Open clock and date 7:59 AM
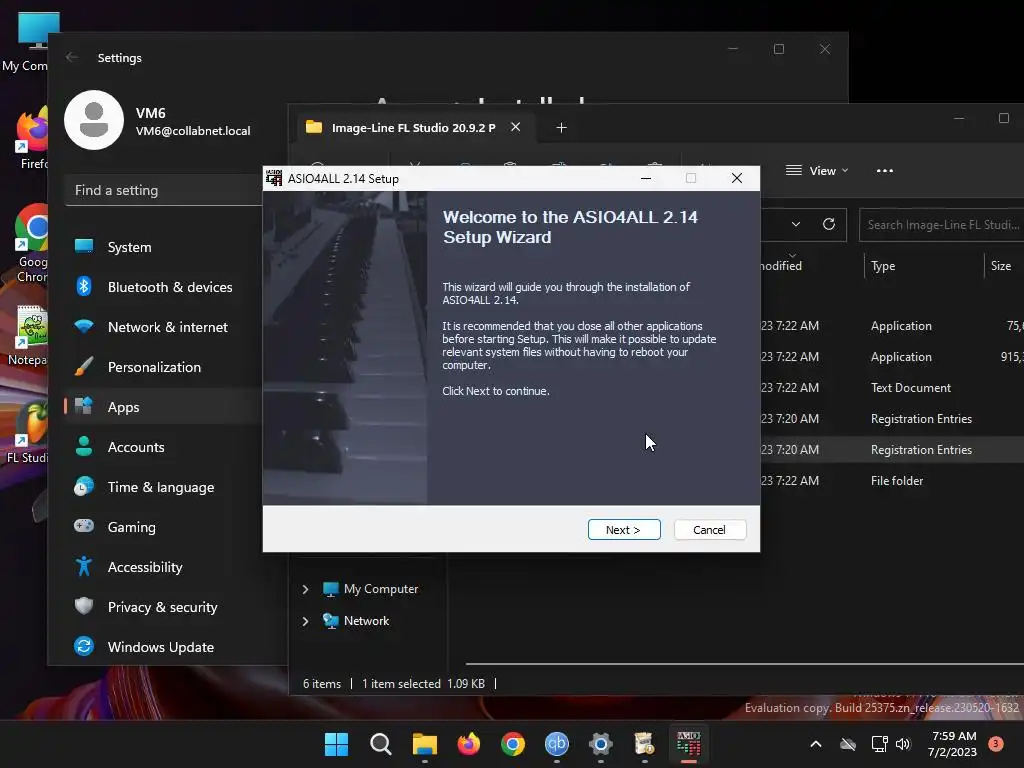This screenshot has height=768, width=1024. point(953,744)
